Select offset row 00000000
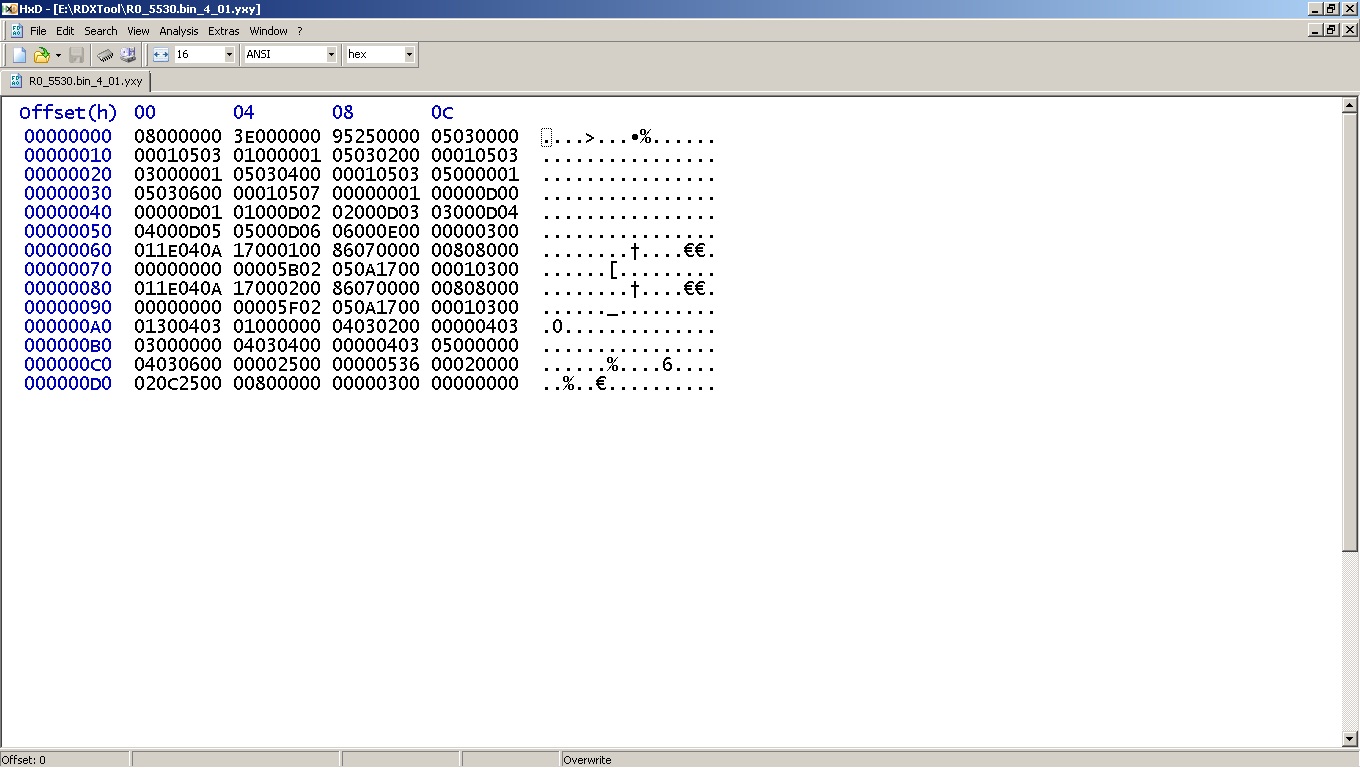 point(68,136)
